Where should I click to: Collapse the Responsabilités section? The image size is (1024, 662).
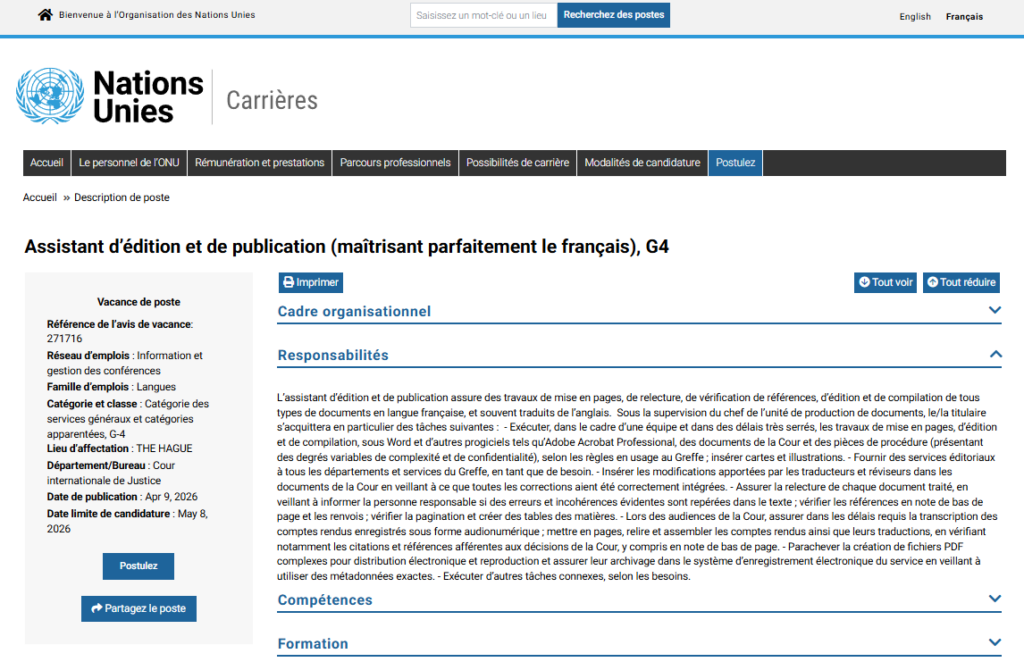(994, 355)
